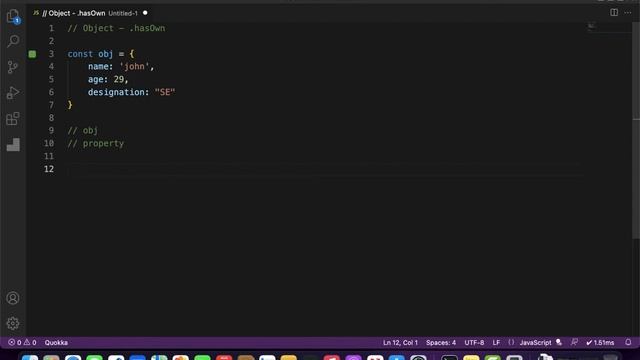Image resolution: width=640 pixels, height=360 pixels.
Task: Click the unsaved dot on Untitled-1 tab
Action: coord(145,13)
